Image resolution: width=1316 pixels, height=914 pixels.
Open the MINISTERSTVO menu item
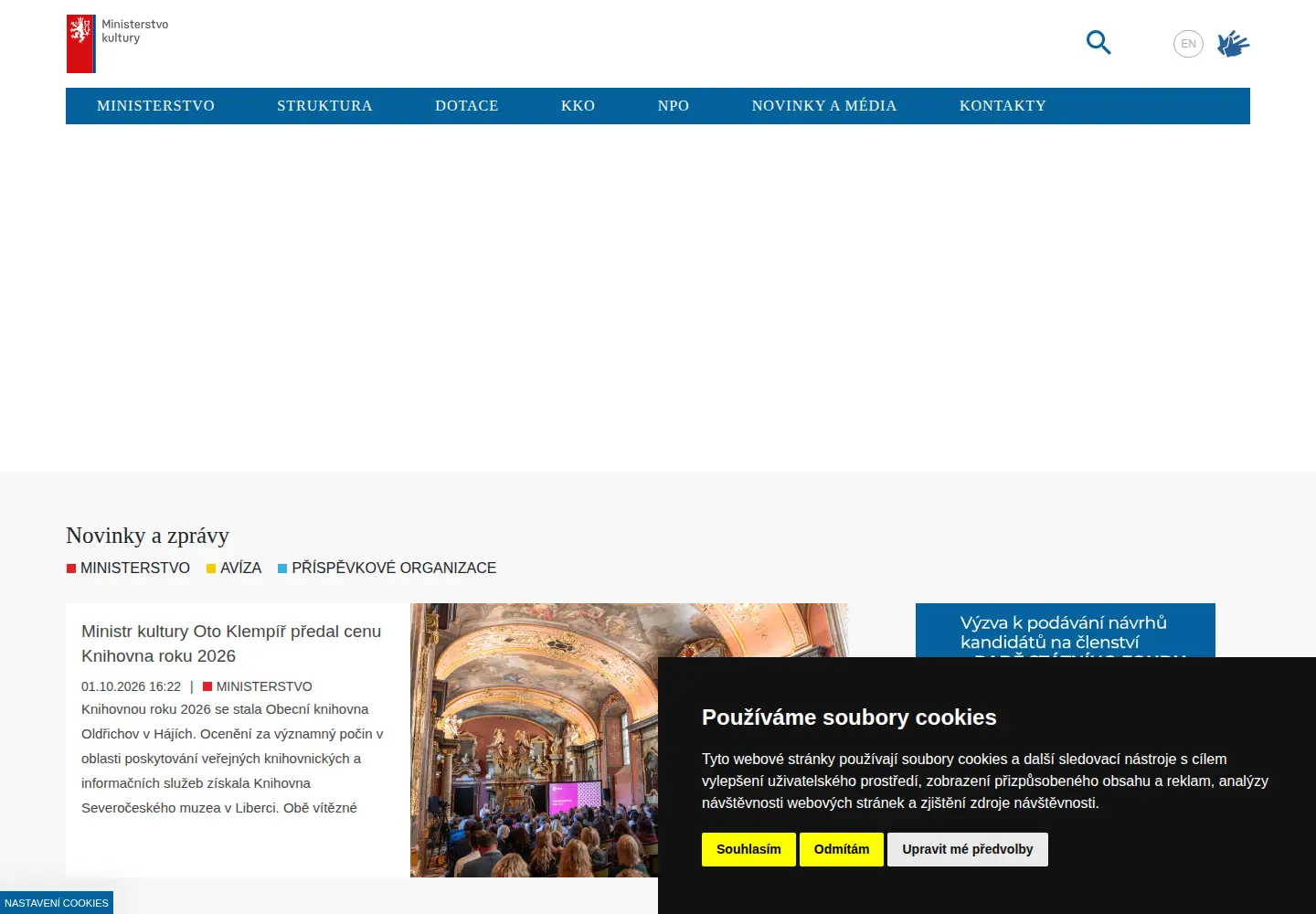pos(156,106)
